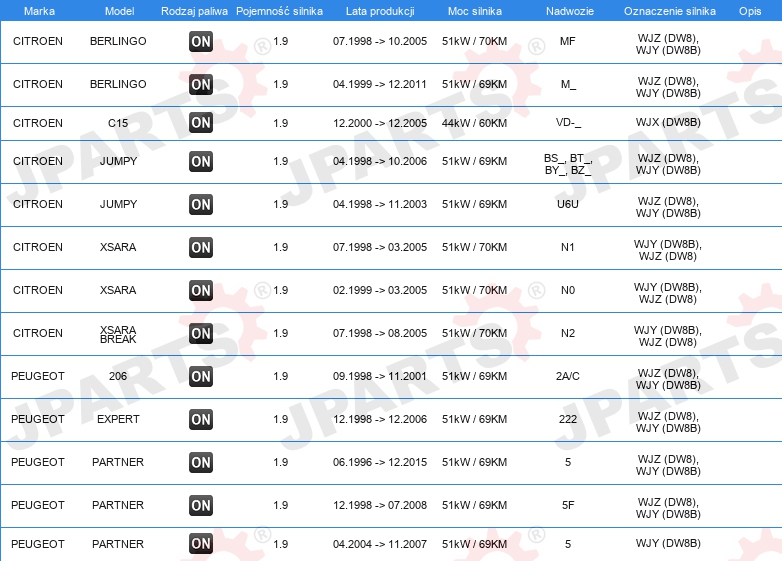Click the N0 body code cell
Viewport: 782px width, 561px height.
pos(568,290)
